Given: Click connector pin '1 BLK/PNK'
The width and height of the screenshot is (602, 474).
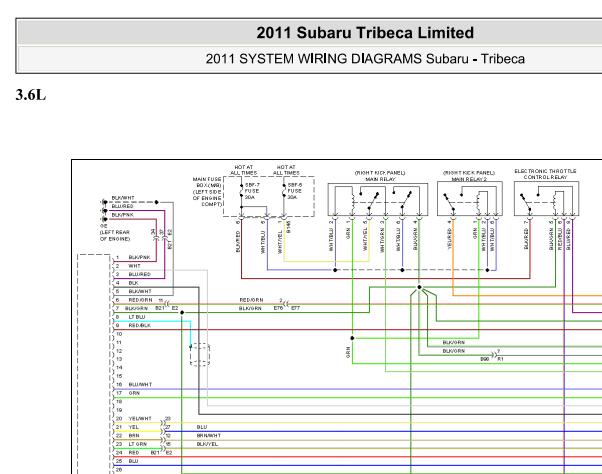Looking at the screenshot, I should pyautogui.click(x=133, y=258).
